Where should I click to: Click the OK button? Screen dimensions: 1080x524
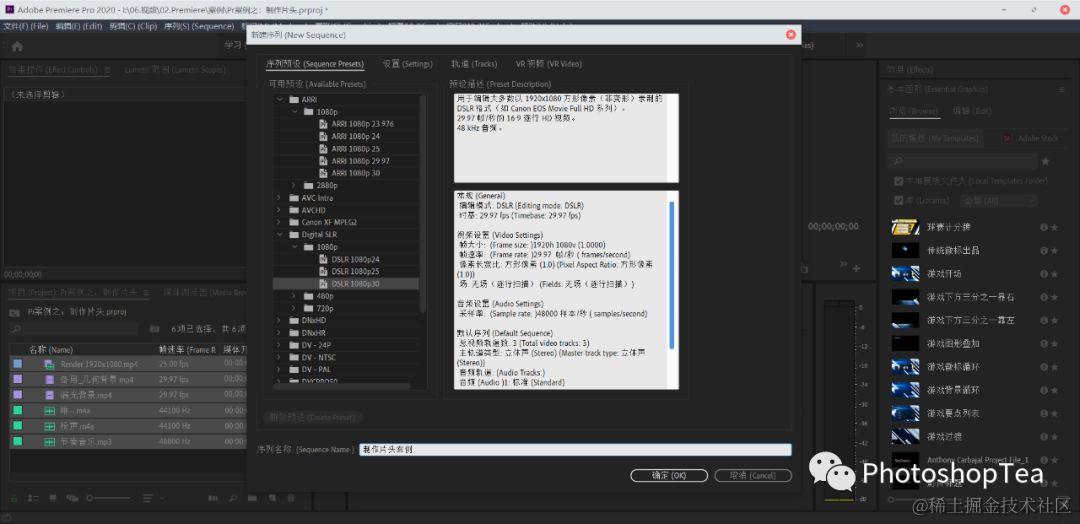coord(669,476)
